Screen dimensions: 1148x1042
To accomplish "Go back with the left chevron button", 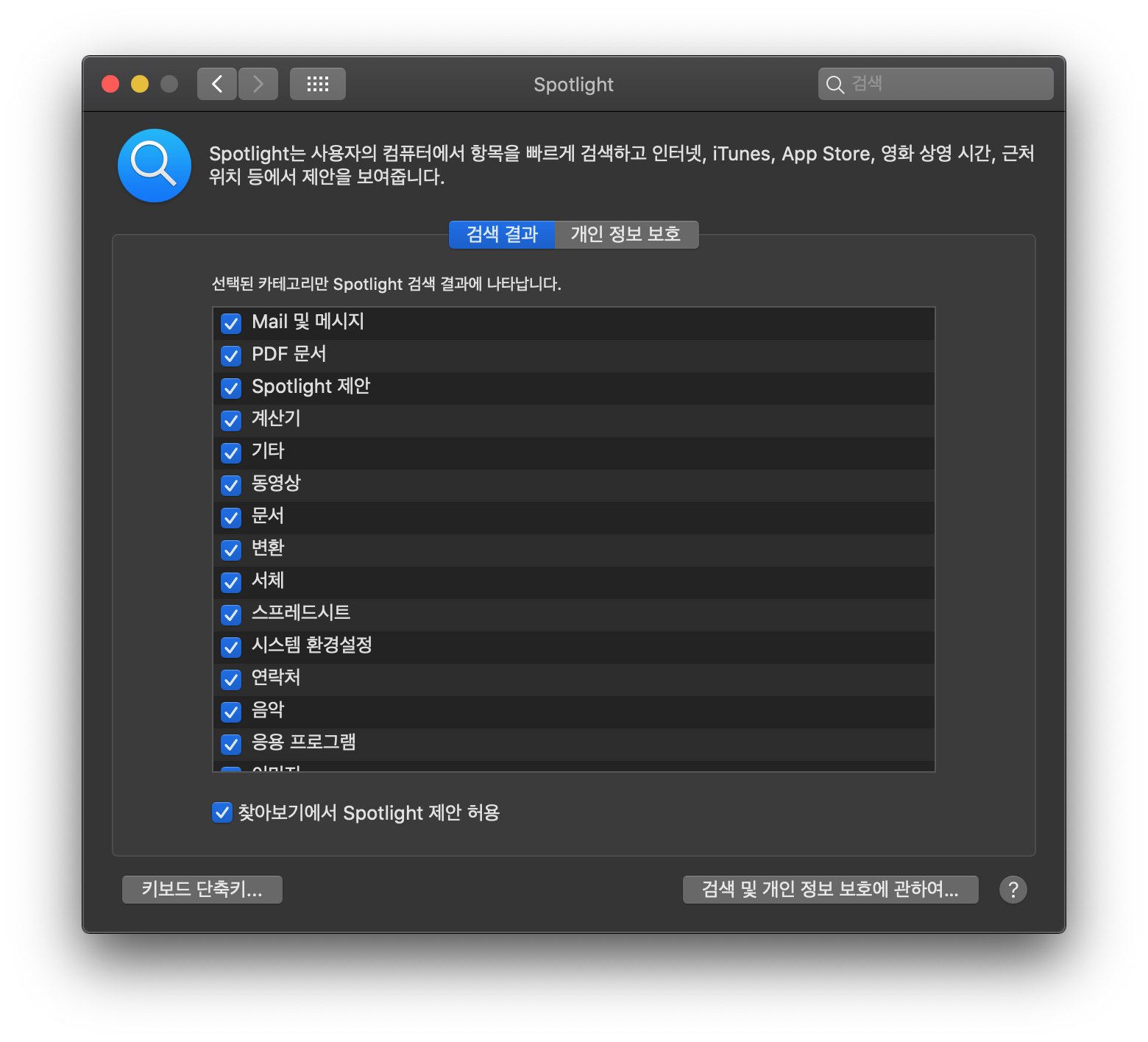I will click(x=217, y=84).
